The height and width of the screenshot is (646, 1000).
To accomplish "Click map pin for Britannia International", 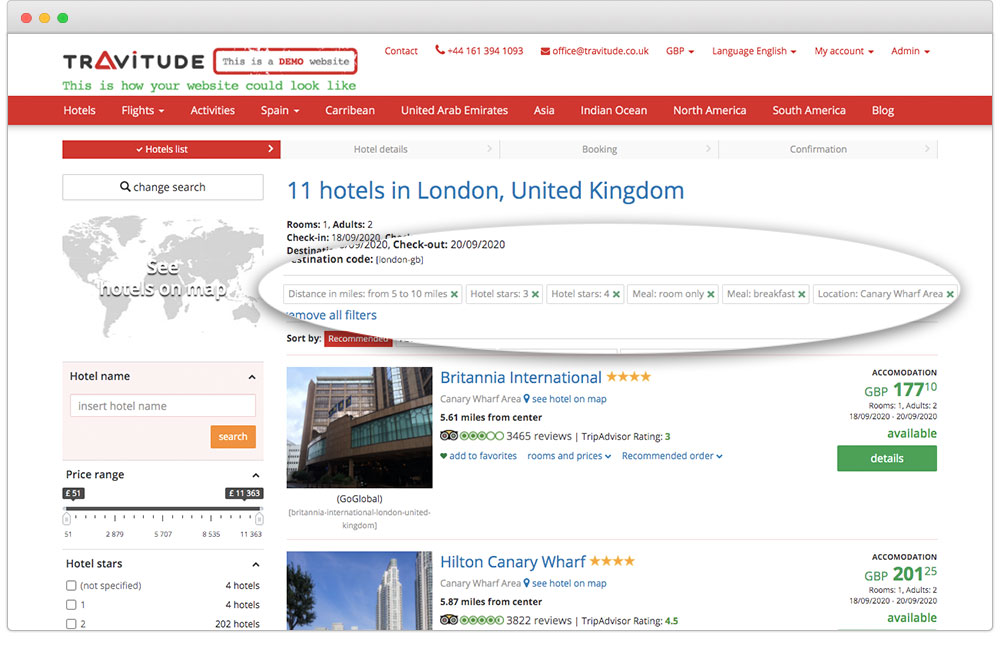I will [527, 399].
